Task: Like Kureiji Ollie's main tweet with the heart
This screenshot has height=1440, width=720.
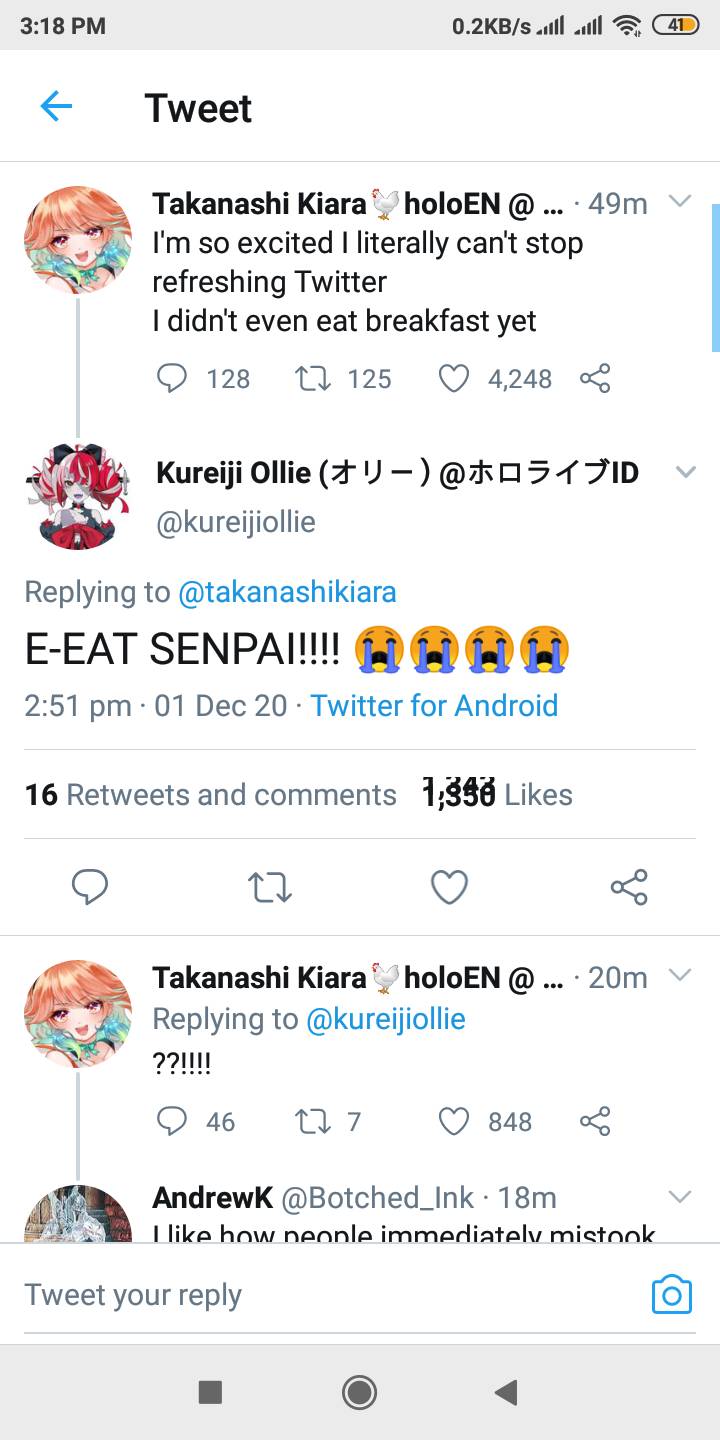Action: pyautogui.click(x=449, y=887)
